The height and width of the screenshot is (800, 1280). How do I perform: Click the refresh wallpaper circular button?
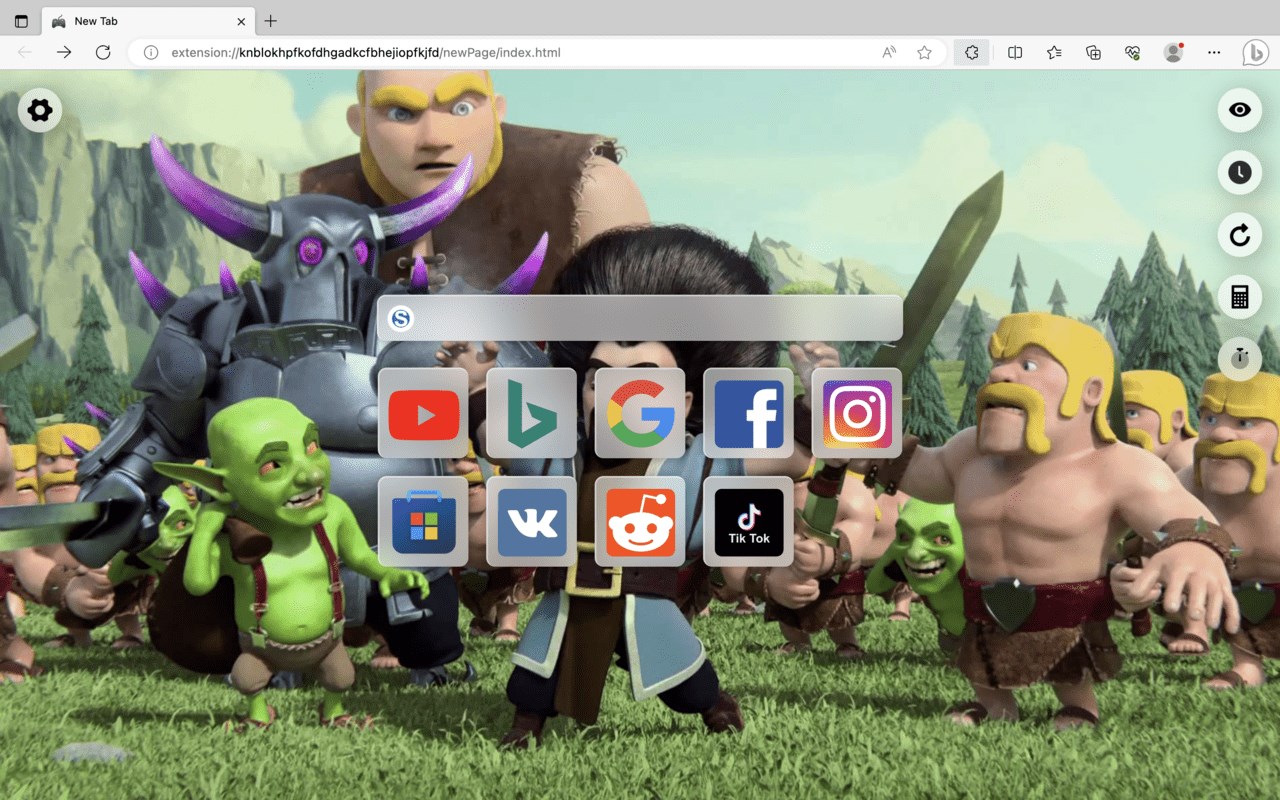tap(1240, 234)
